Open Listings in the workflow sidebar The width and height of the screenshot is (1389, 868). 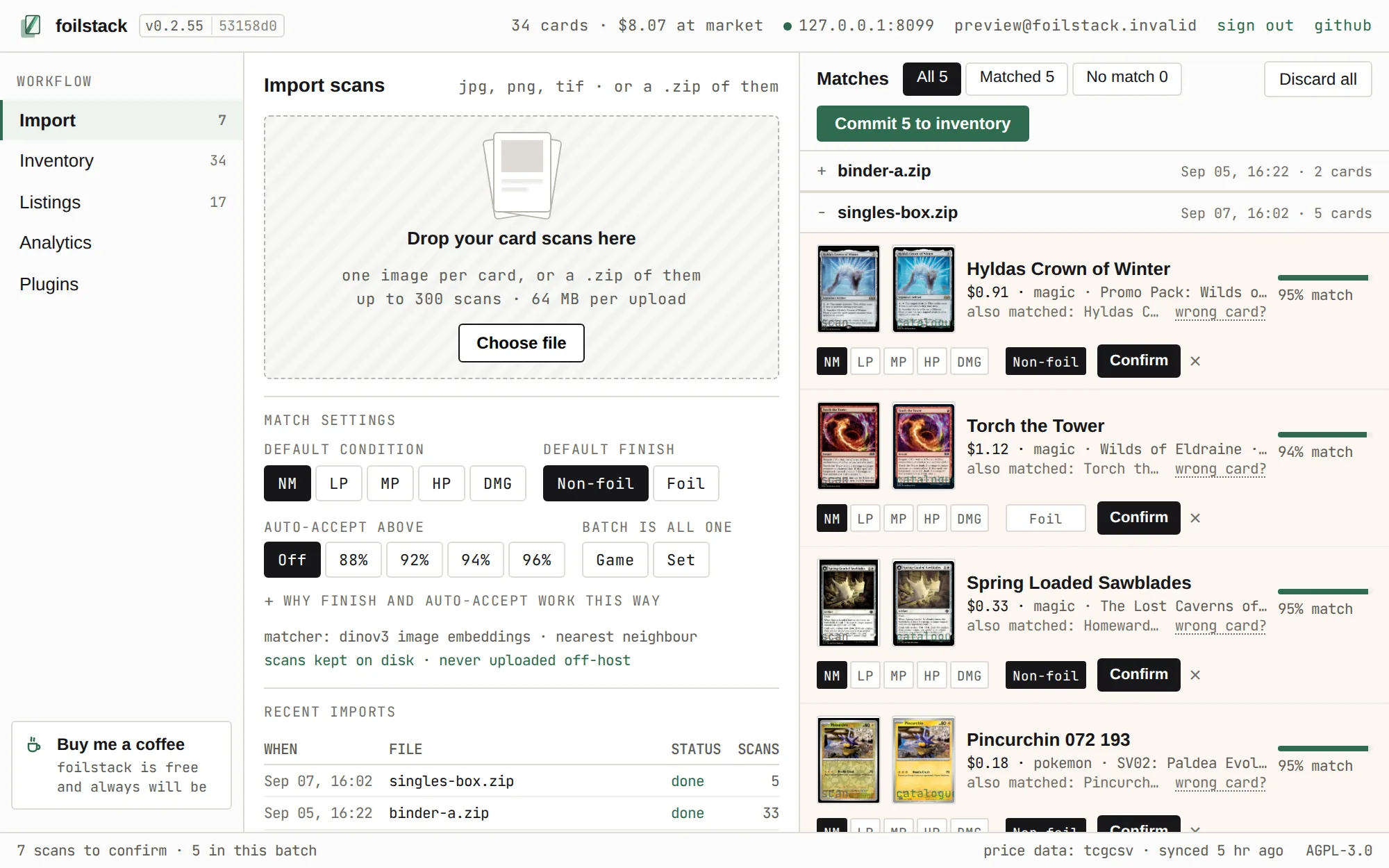[x=122, y=202]
